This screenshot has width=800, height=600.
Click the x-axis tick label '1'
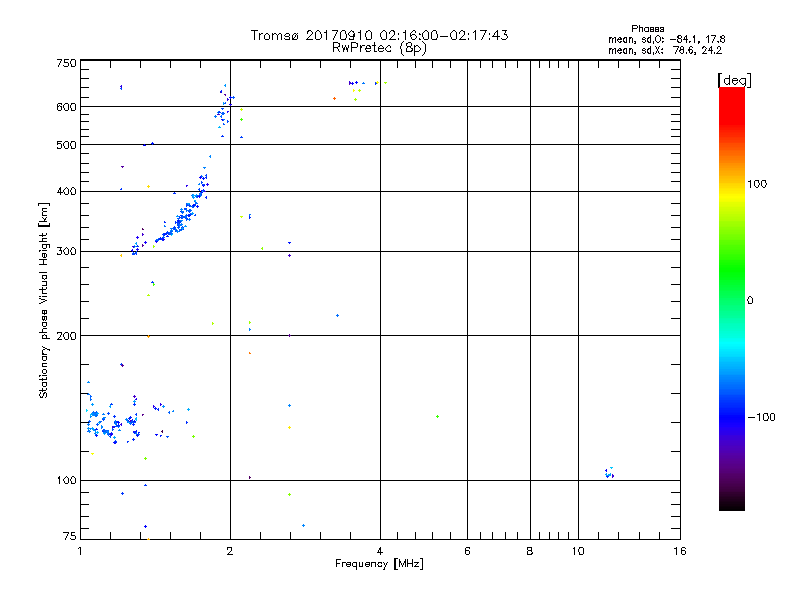tap(81, 551)
